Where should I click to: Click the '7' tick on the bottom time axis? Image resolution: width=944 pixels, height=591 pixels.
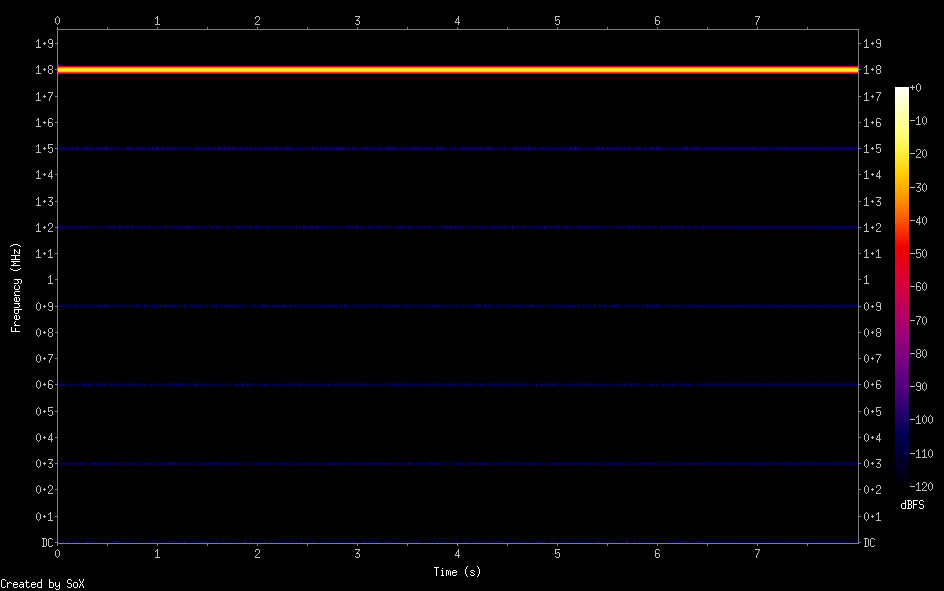(757, 554)
